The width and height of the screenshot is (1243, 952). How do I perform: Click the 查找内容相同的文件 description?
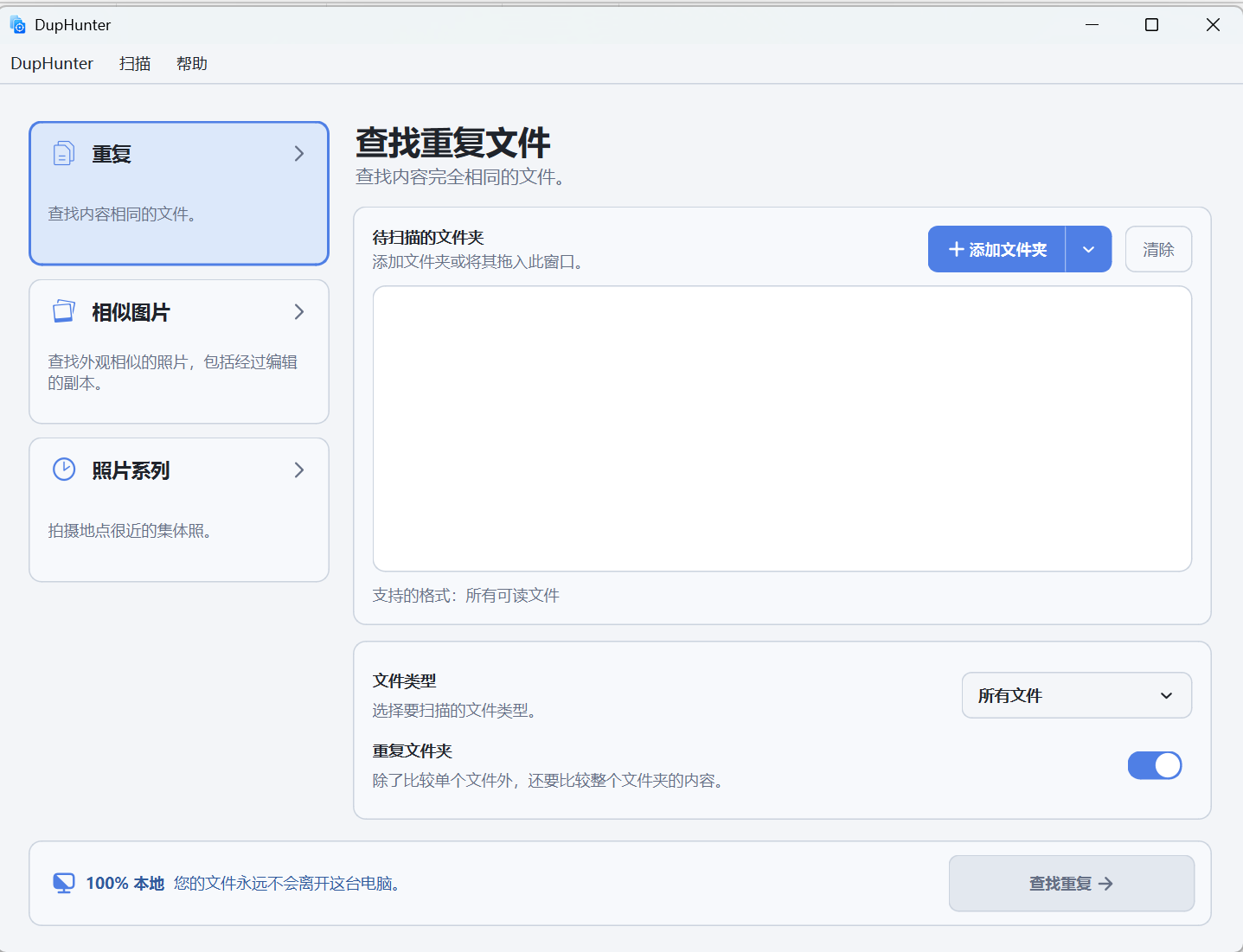point(122,214)
